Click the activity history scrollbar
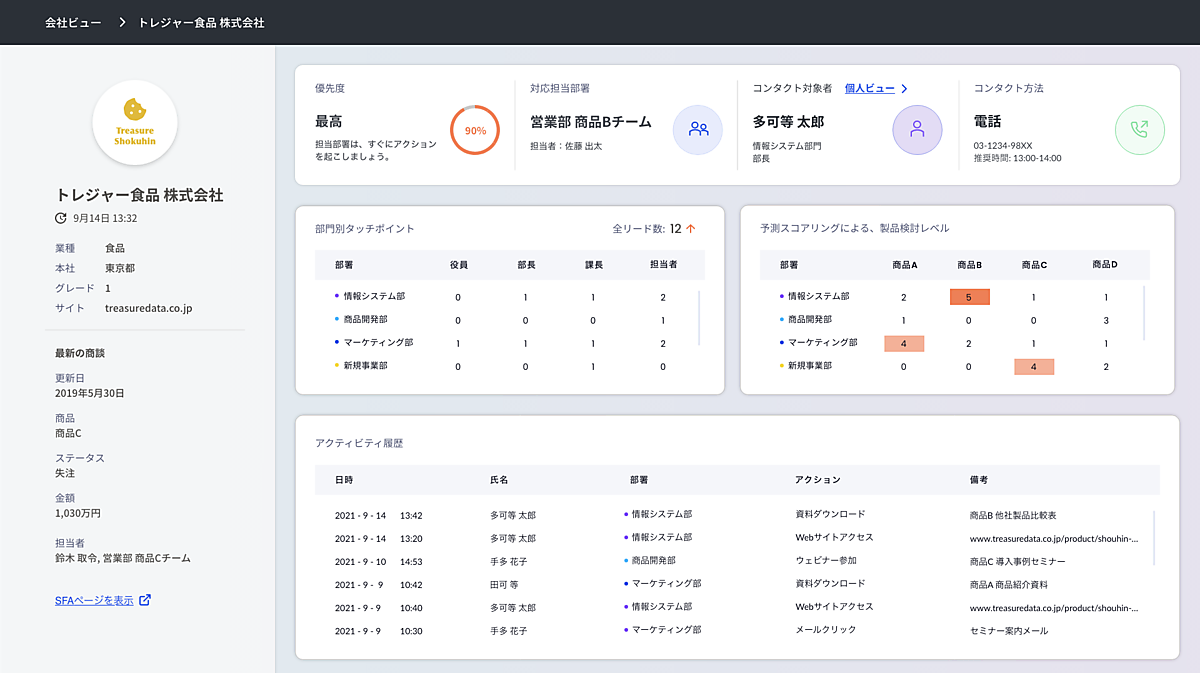Image resolution: width=1200 pixels, height=673 pixels. [1154, 537]
